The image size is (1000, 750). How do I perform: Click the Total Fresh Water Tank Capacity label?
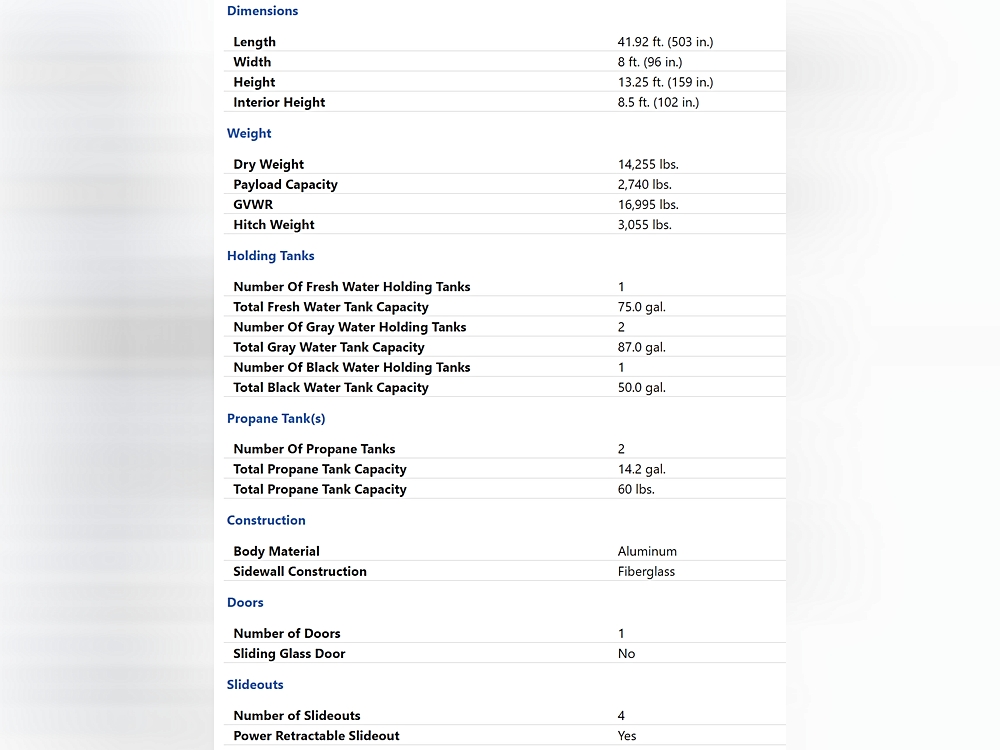click(x=331, y=307)
